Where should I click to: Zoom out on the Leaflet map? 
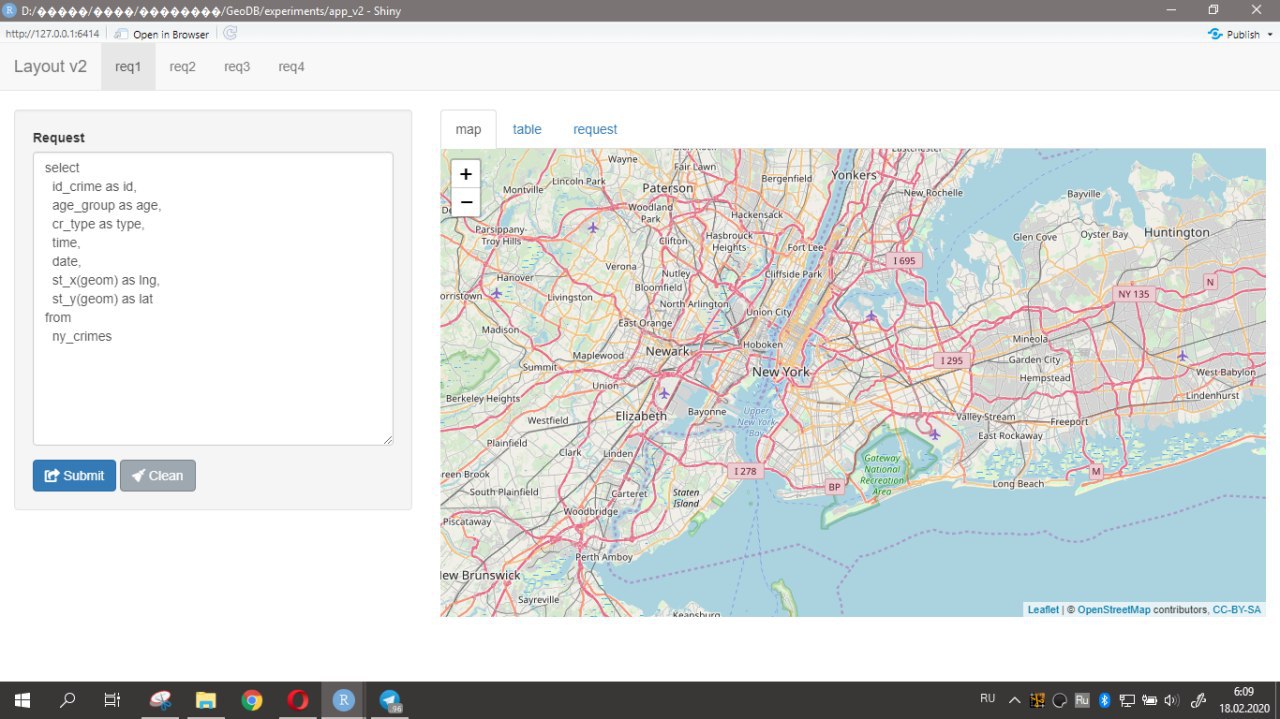[465, 202]
